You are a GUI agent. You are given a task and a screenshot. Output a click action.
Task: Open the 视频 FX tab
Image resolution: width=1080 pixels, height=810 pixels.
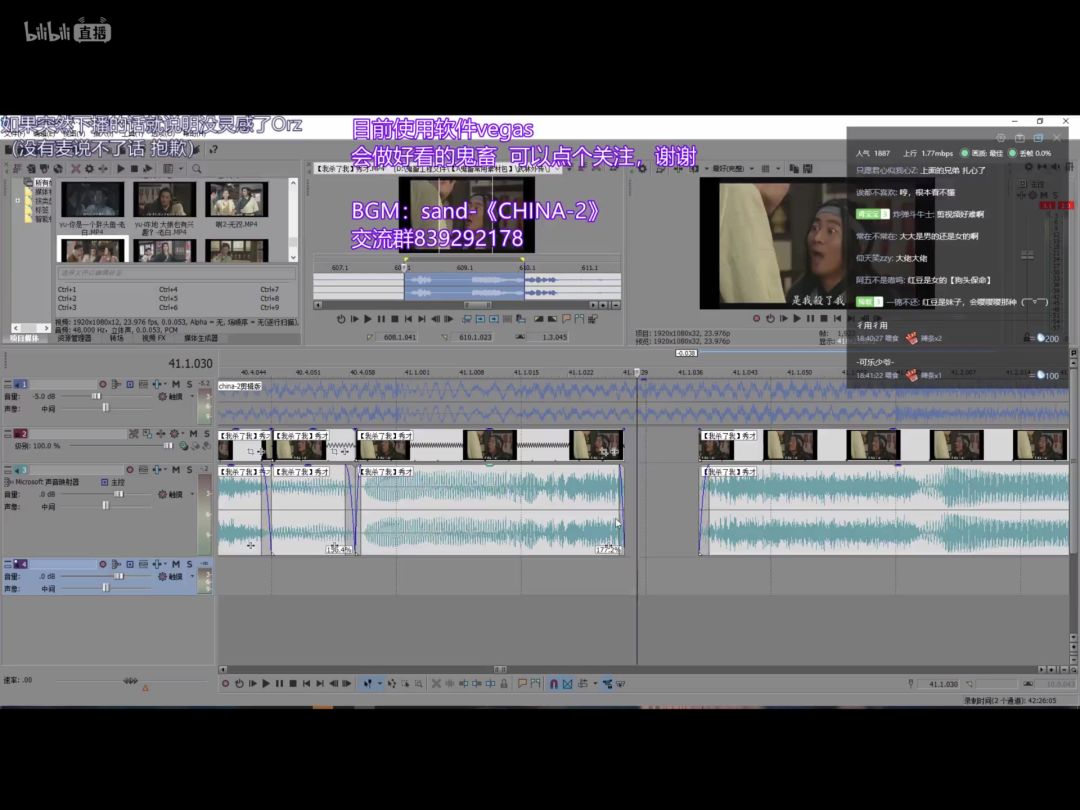point(153,338)
